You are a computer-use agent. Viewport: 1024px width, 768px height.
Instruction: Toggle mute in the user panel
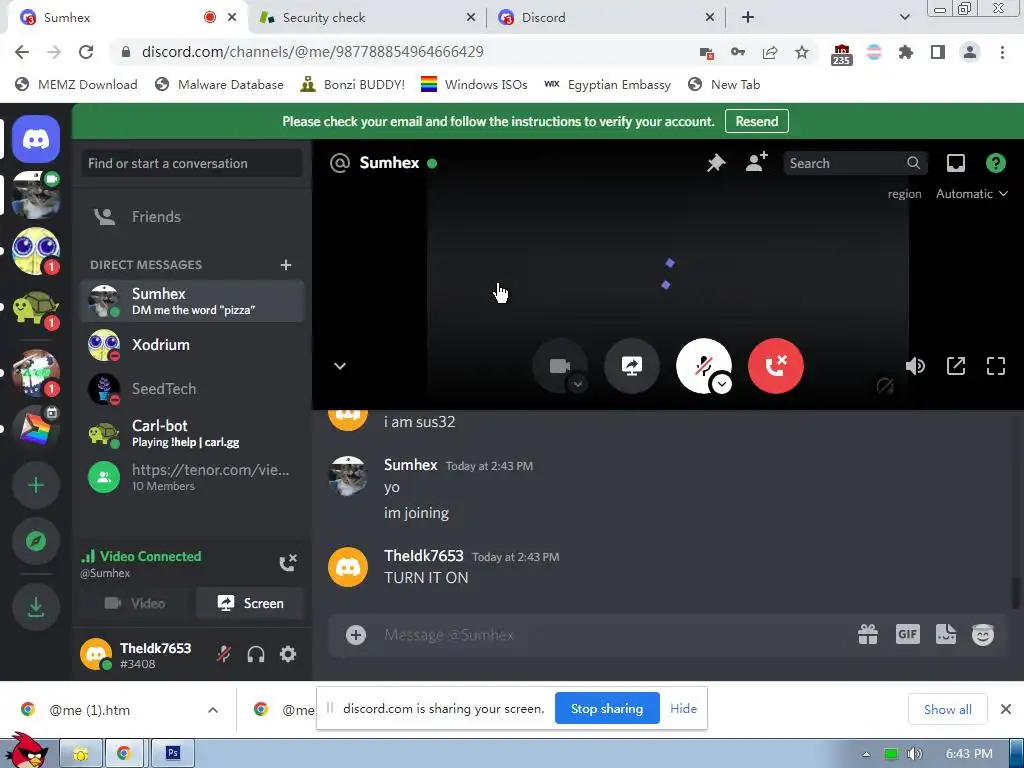click(x=224, y=654)
